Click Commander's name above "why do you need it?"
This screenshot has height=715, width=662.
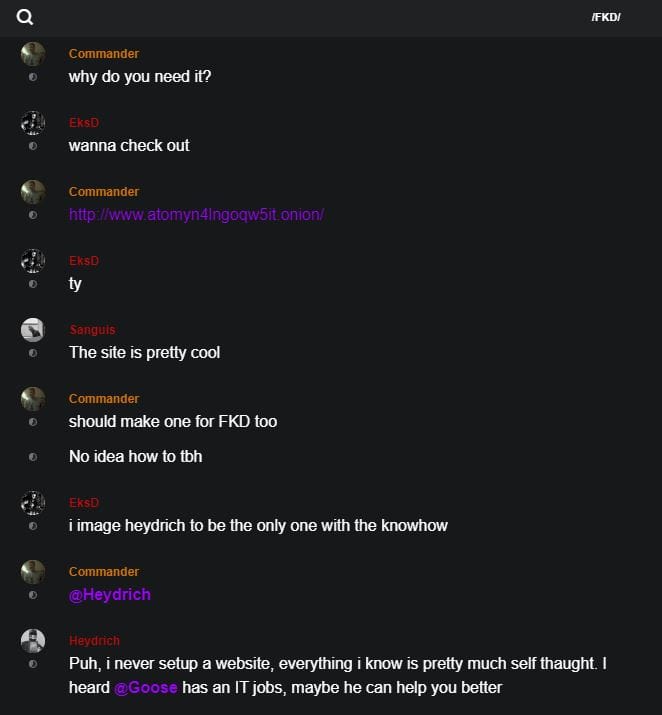point(104,54)
